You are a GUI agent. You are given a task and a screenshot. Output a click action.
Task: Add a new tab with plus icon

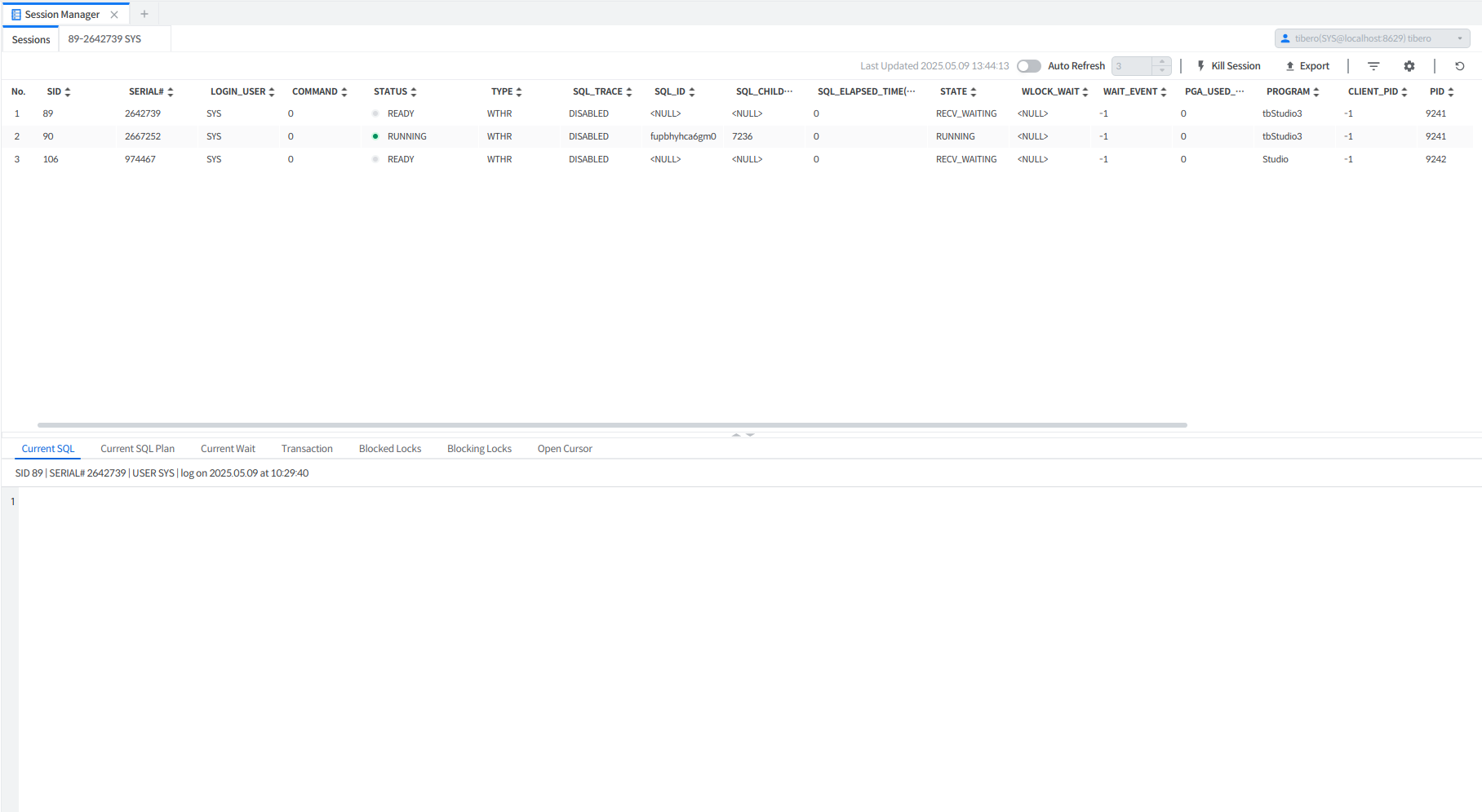[x=144, y=14]
